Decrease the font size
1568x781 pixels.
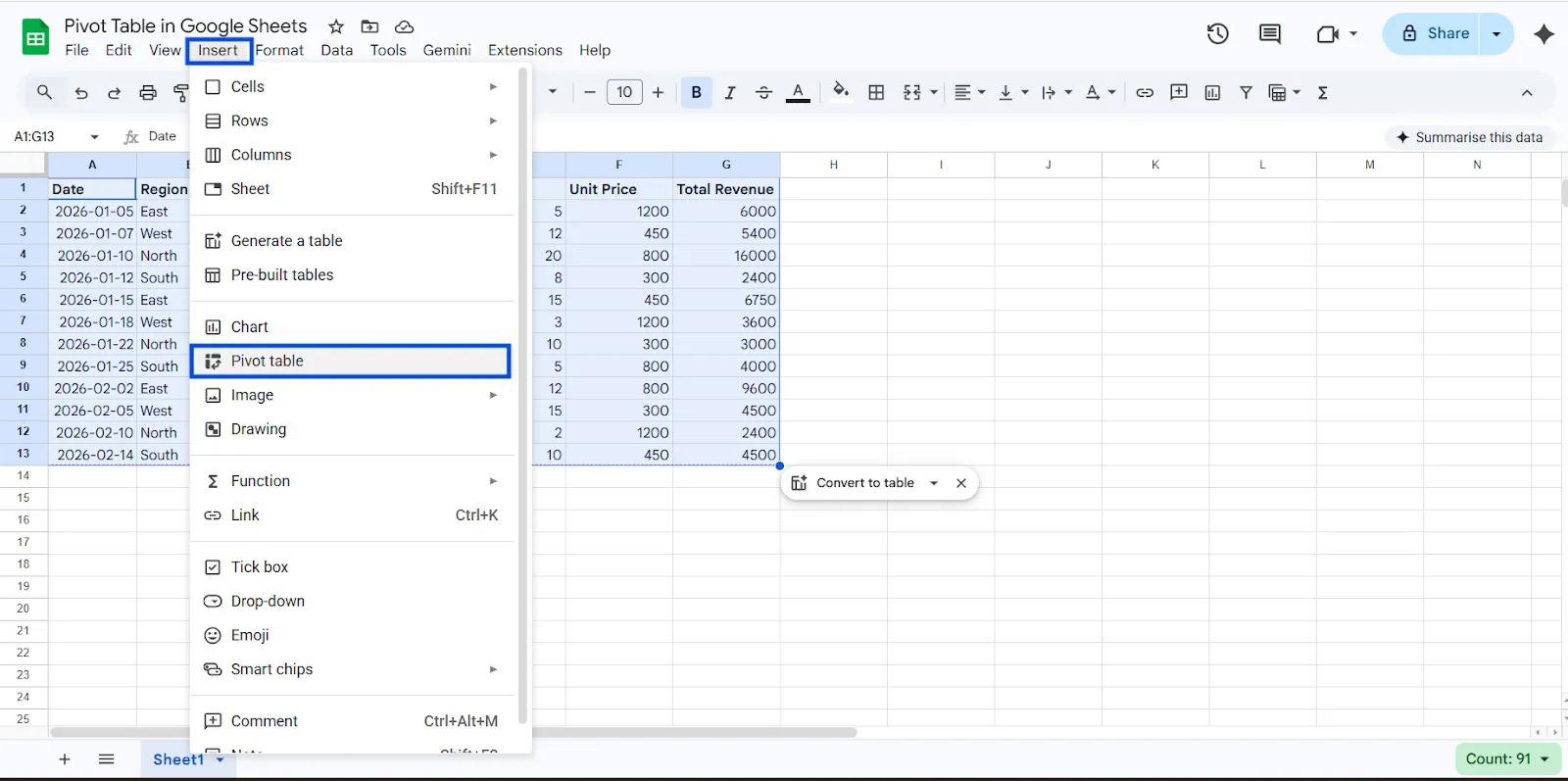pos(589,92)
